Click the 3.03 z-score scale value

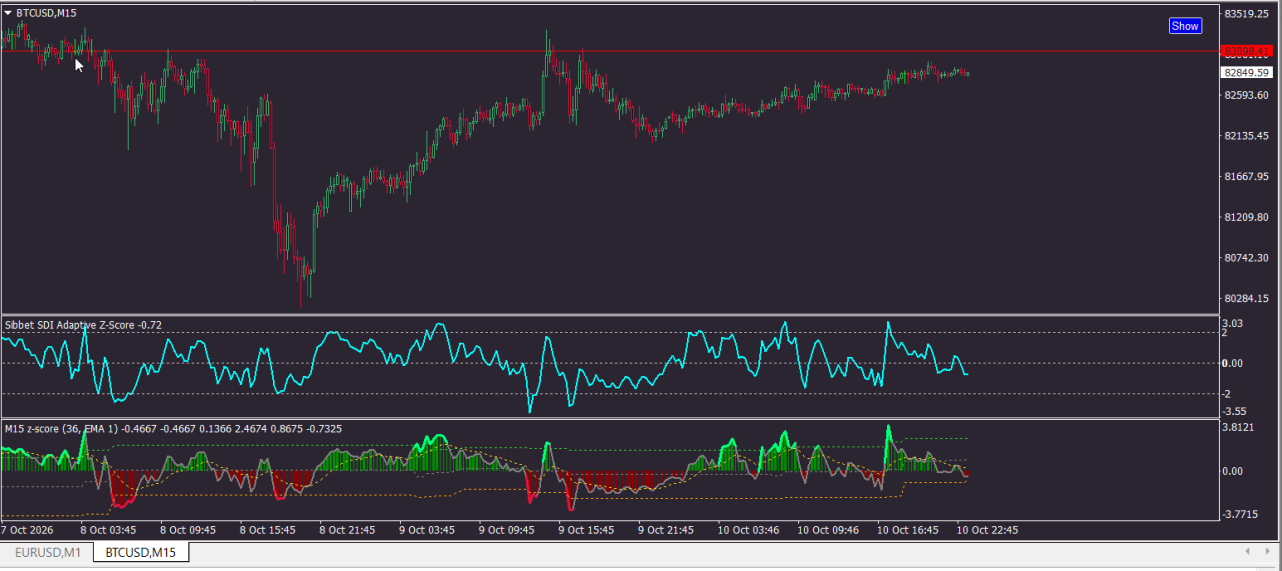coord(1233,323)
